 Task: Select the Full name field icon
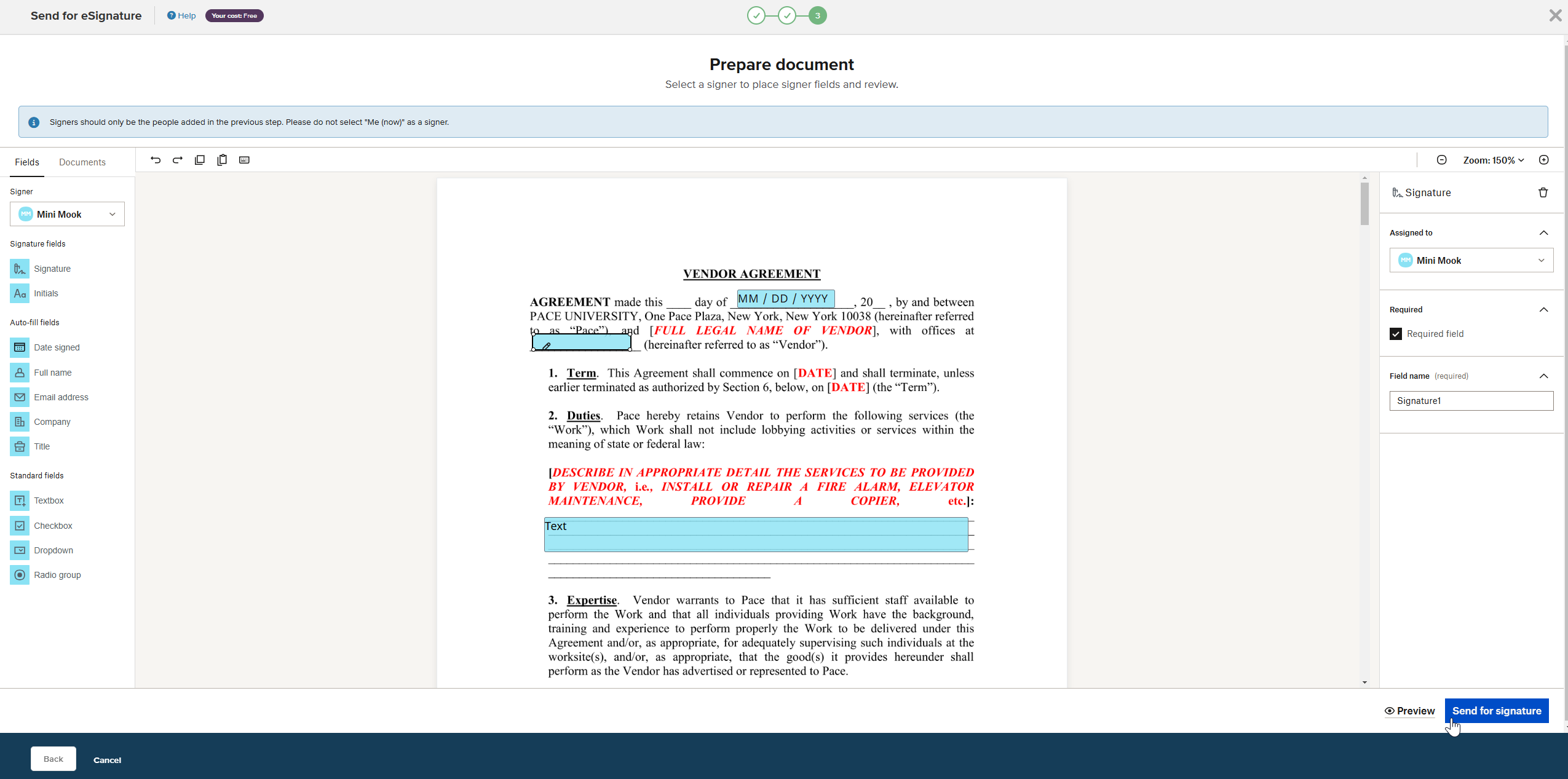point(20,373)
